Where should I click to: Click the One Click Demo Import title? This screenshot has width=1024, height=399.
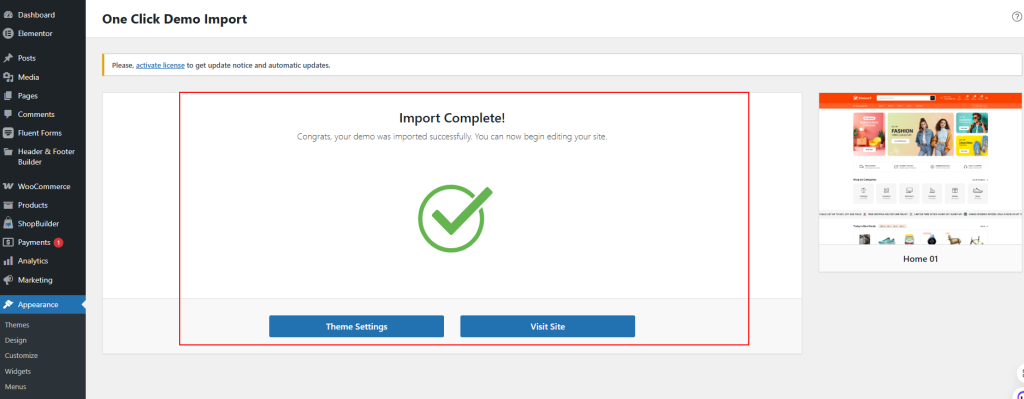[174, 19]
